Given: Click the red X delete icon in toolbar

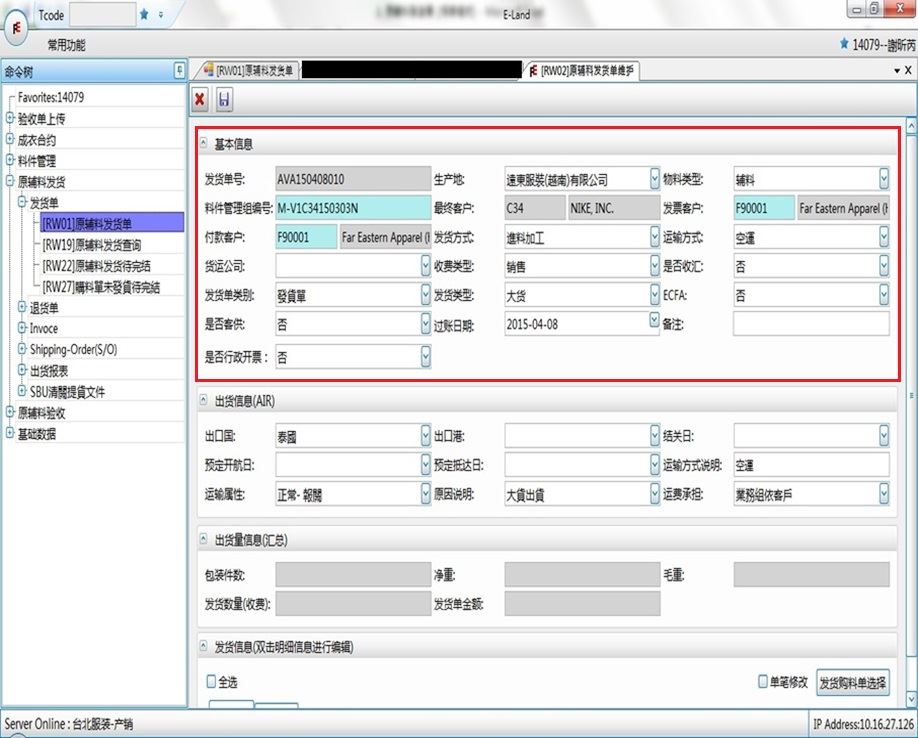Looking at the screenshot, I should coord(200,99).
